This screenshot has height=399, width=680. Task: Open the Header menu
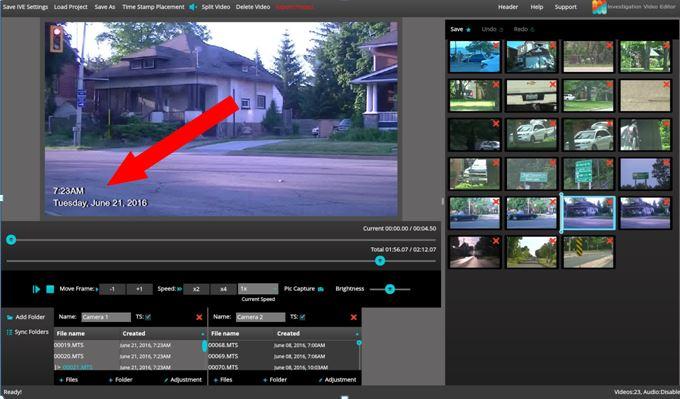pyautogui.click(x=508, y=7)
